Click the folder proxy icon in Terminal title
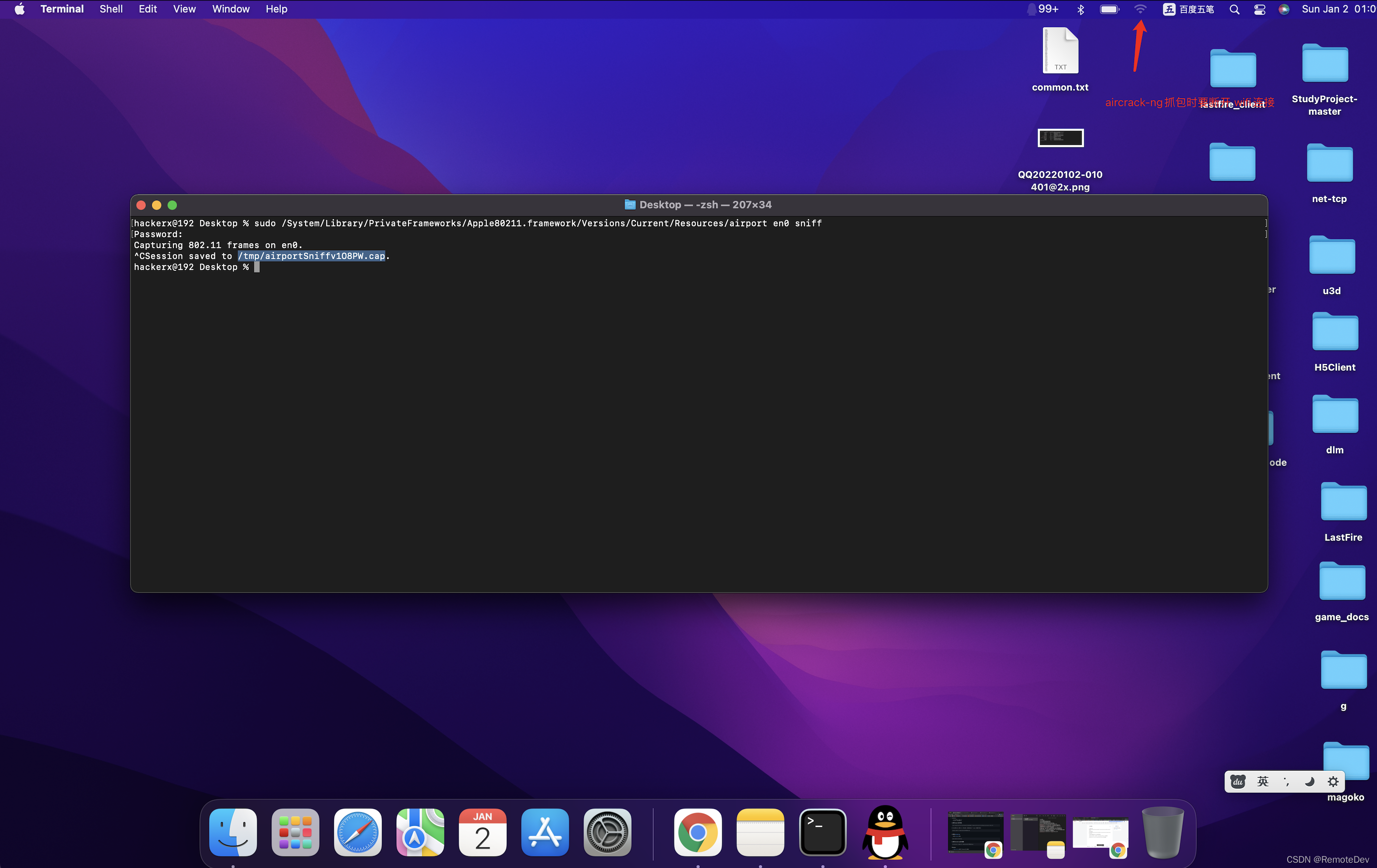Screen dimensions: 1377x868 tap(629, 205)
